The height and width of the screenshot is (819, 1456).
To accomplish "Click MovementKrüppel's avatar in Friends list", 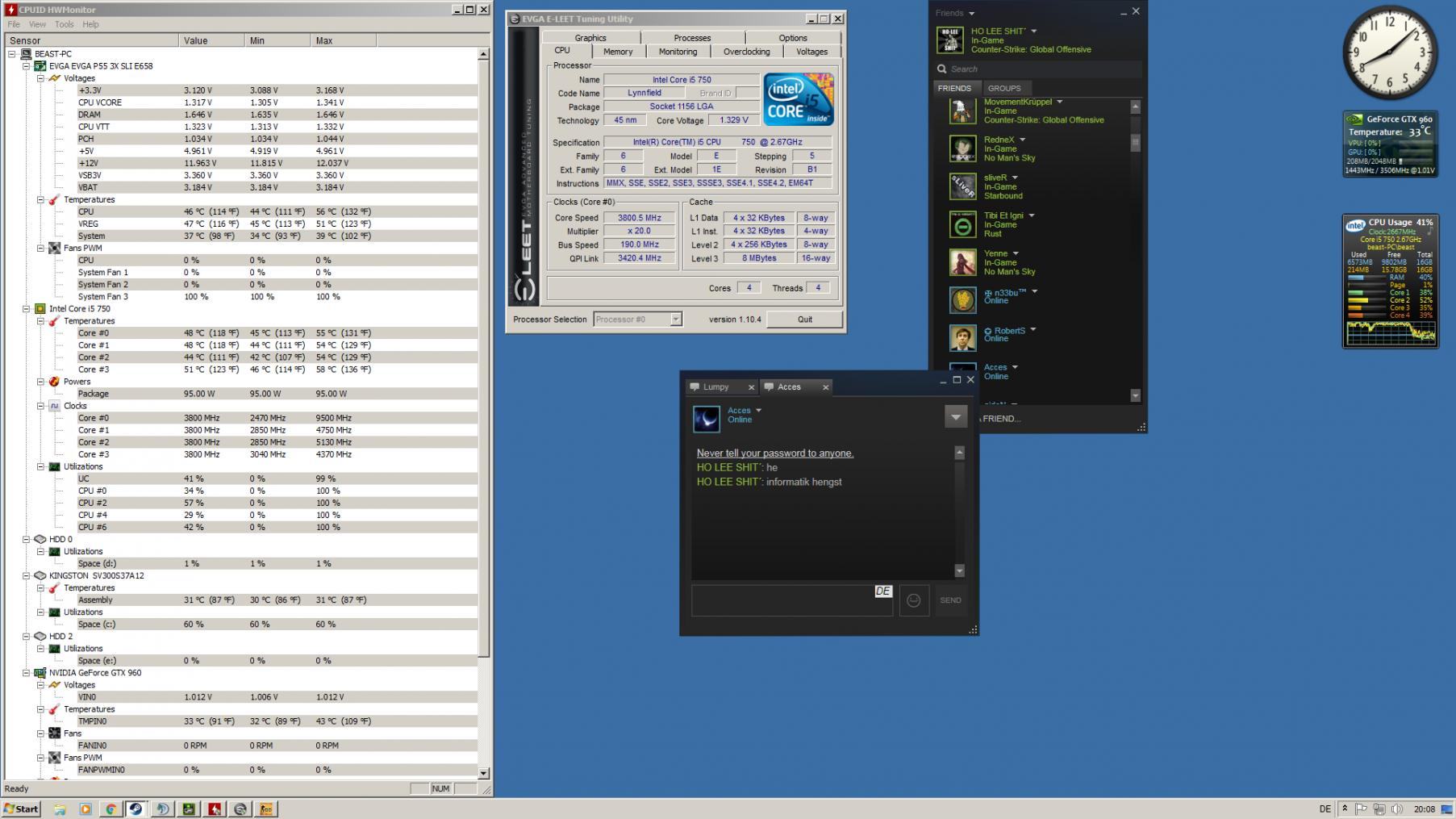I will [962, 111].
